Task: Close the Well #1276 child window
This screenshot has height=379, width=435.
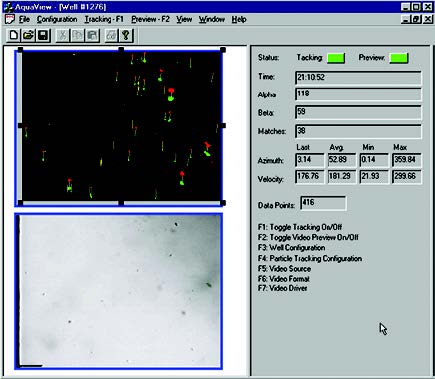Action: [427, 19]
